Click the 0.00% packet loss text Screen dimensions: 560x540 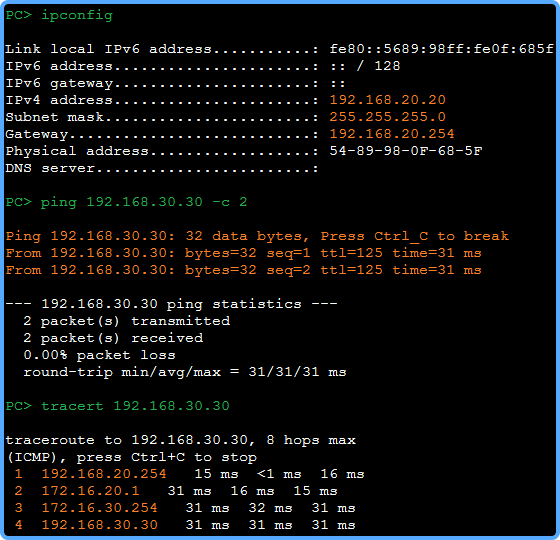100,355
